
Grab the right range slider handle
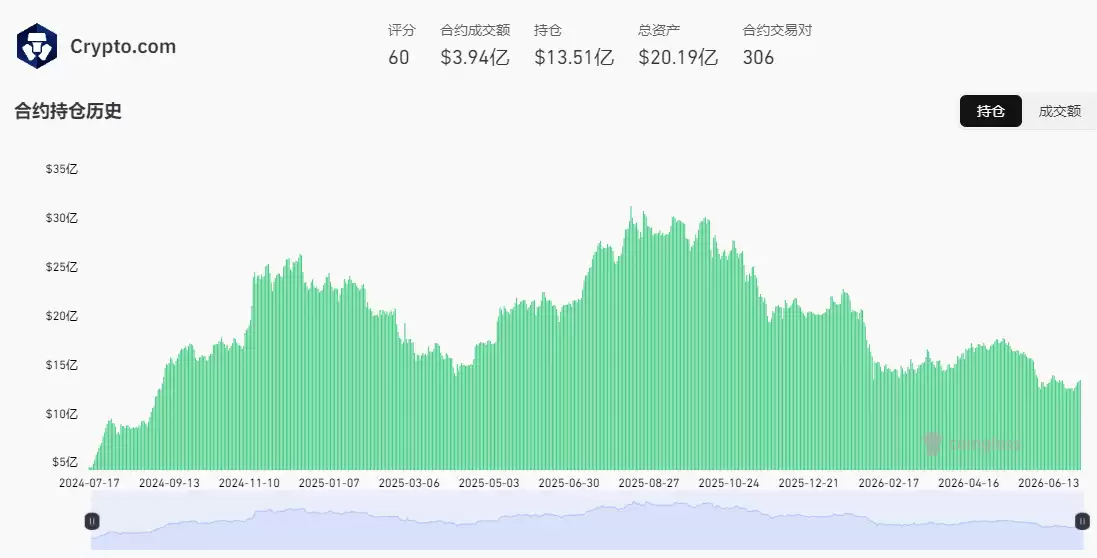1082,521
